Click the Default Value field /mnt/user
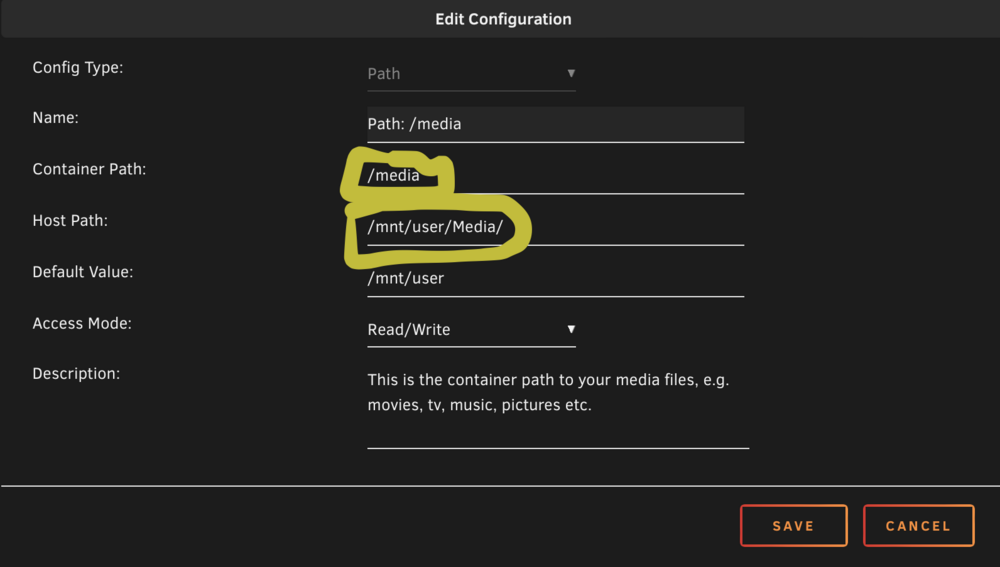The width and height of the screenshot is (1000, 567). click(555, 279)
